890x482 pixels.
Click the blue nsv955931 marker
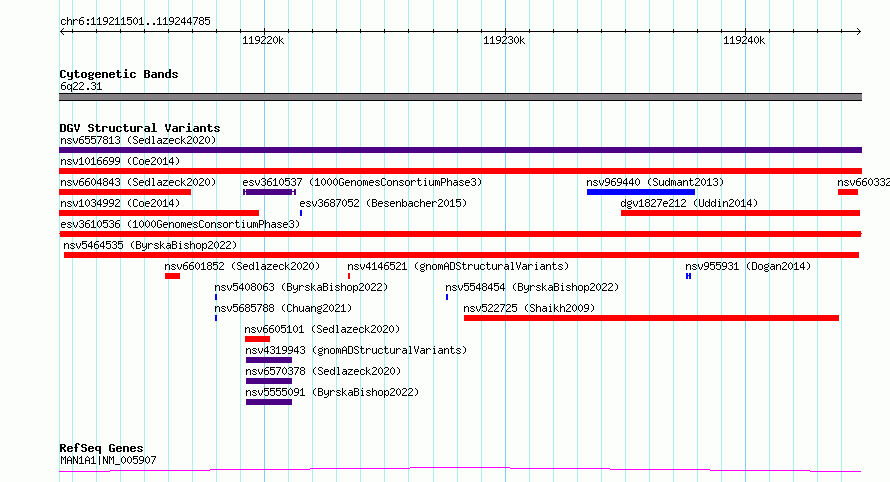coord(689,276)
